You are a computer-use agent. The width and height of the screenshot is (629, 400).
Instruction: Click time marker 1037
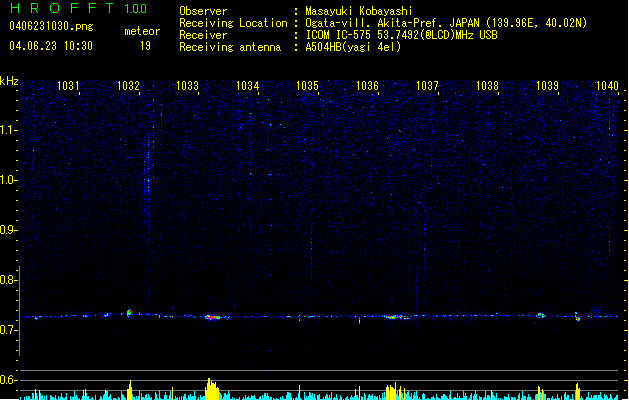tap(427, 86)
